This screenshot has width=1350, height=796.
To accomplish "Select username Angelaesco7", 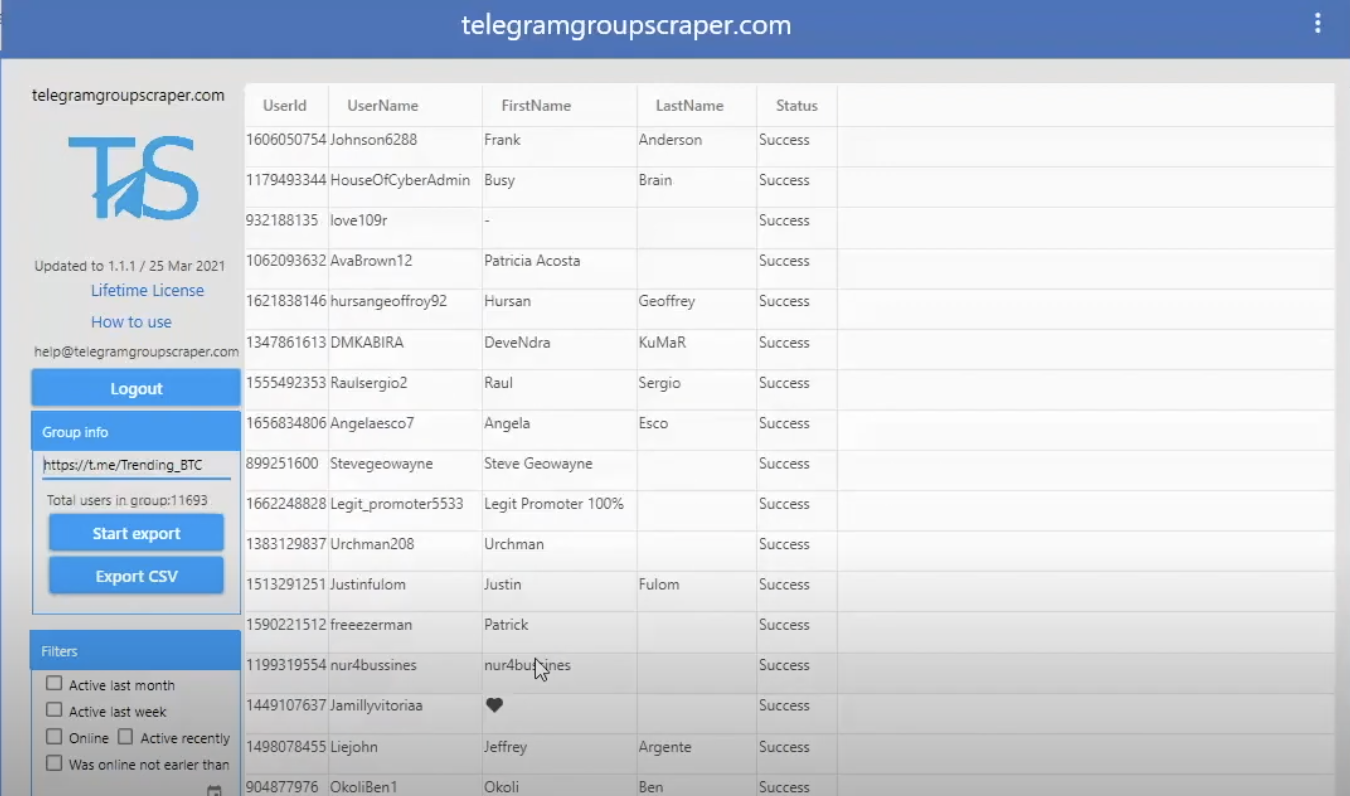I will pyautogui.click(x=372, y=423).
